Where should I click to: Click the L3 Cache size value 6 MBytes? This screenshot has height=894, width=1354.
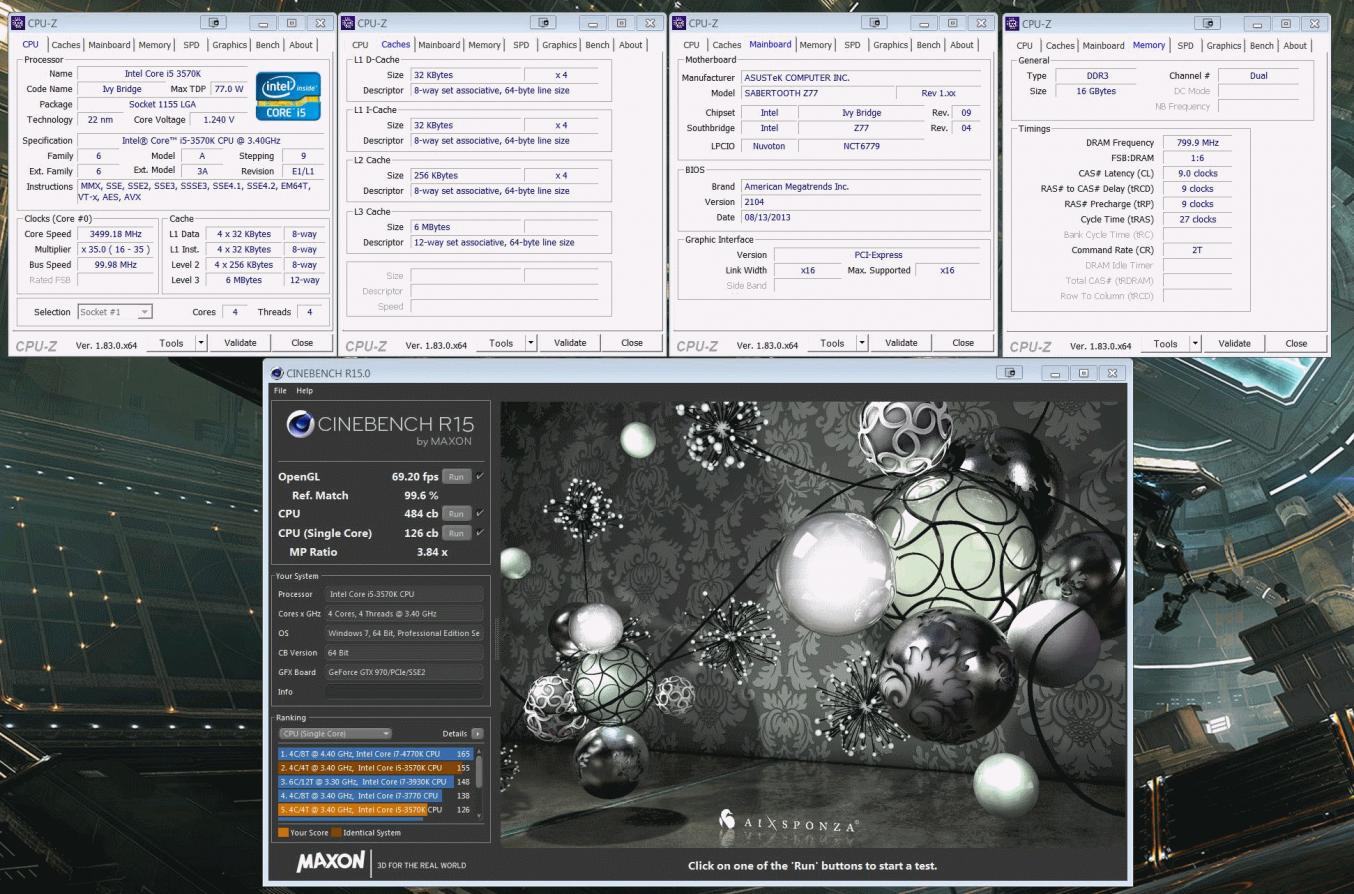pyautogui.click(x=466, y=227)
